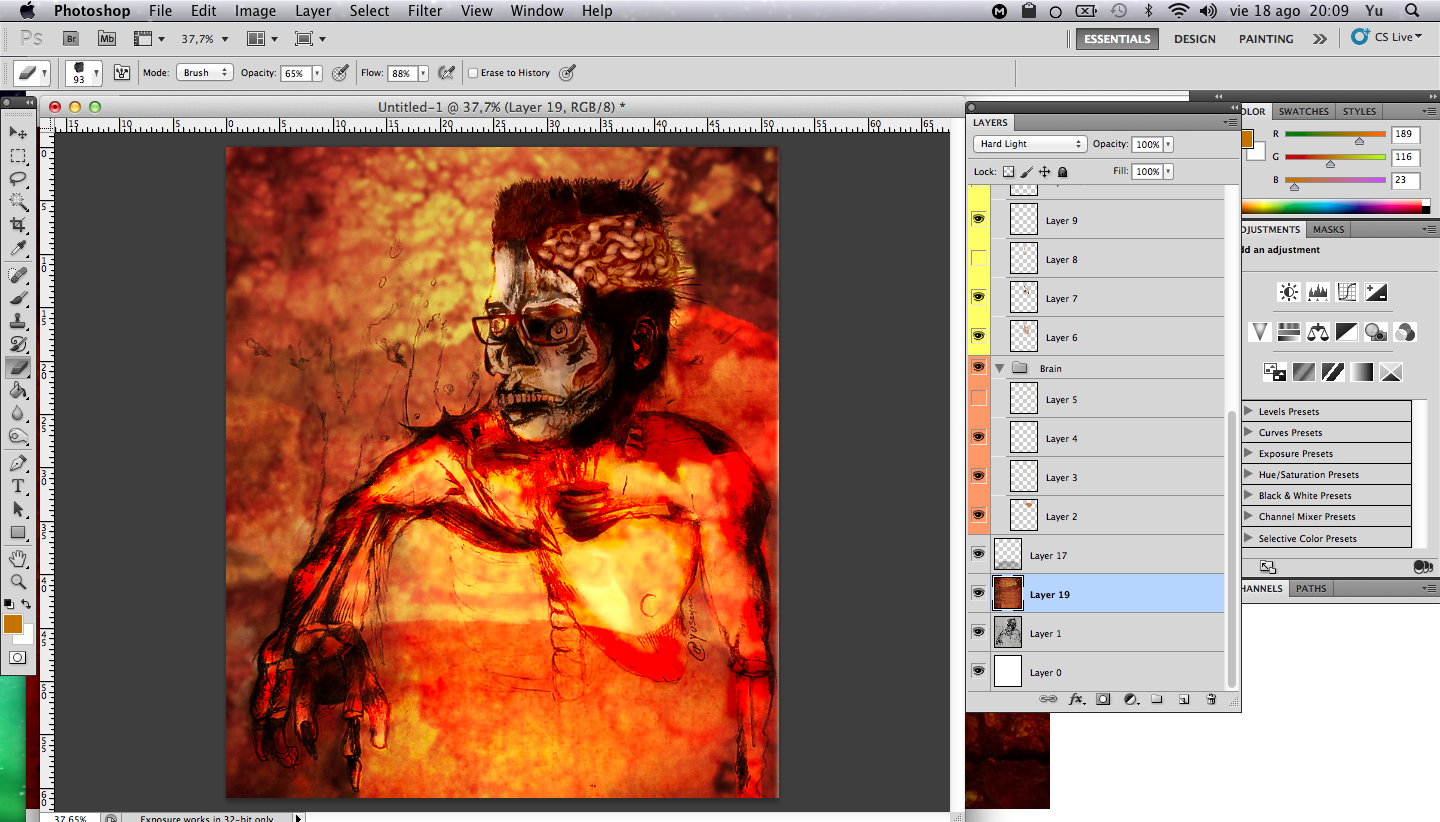The height and width of the screenshot is (822, 1440).
Task: Enable the Erase to History checkbox
Action: [x=473, y=73]
